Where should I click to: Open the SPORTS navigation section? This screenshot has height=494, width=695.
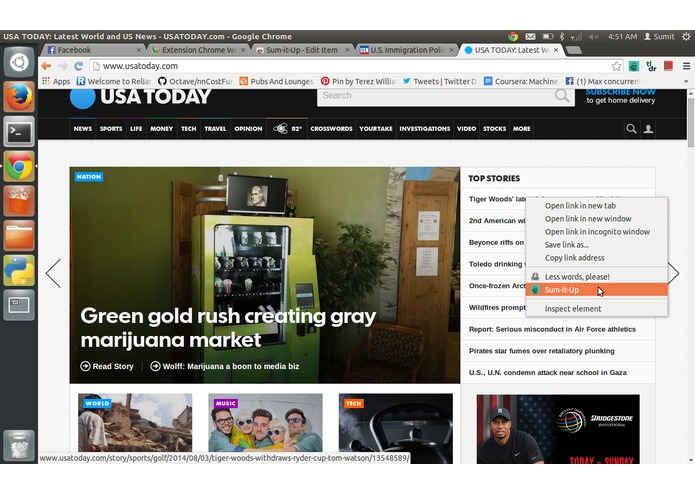pos(111,128)
